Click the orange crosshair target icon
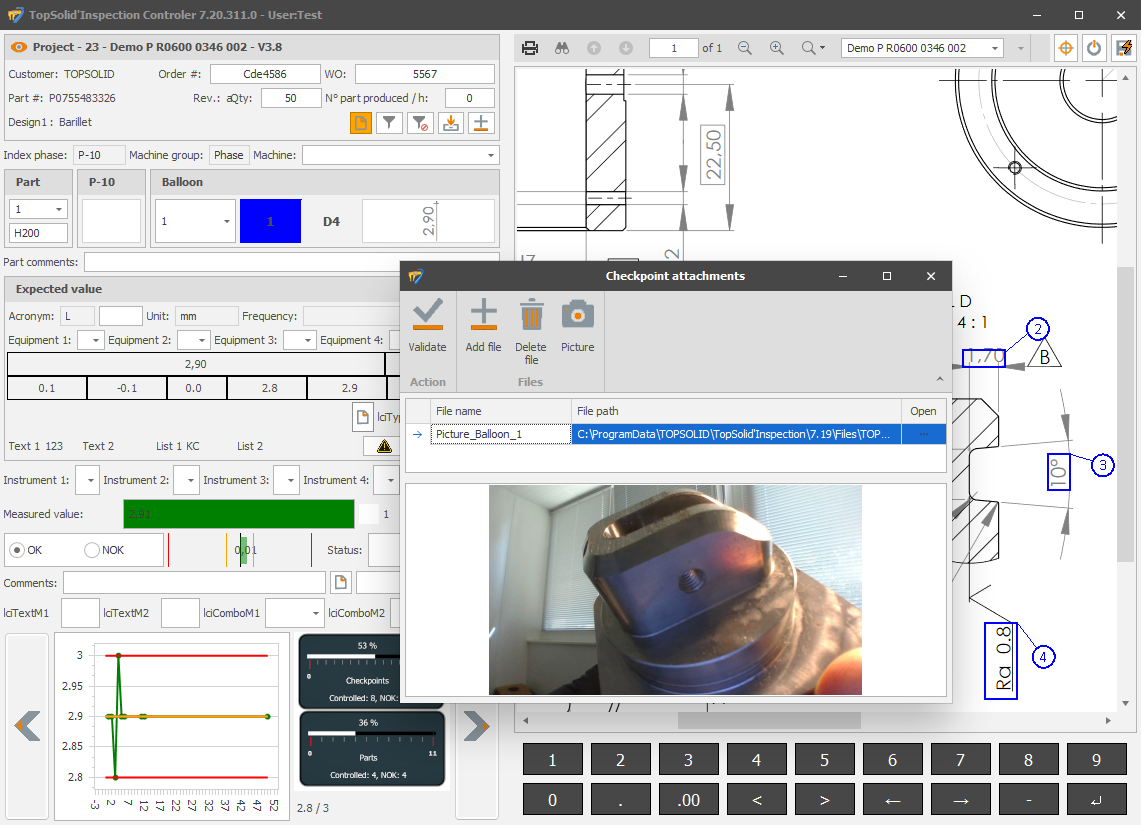Screen dimensions: 1141x825 pos(1065,48)
